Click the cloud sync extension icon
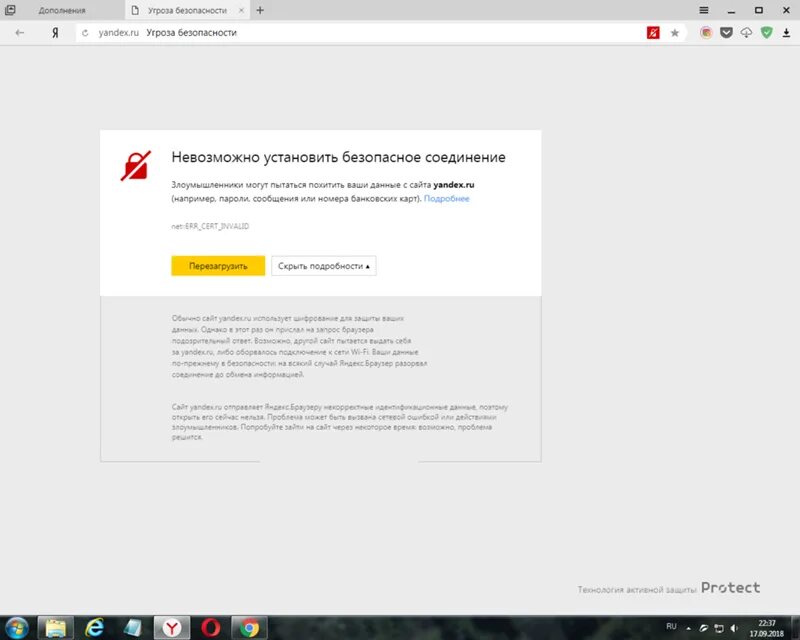This screenshot has height=640, width=800. (746, 33)
